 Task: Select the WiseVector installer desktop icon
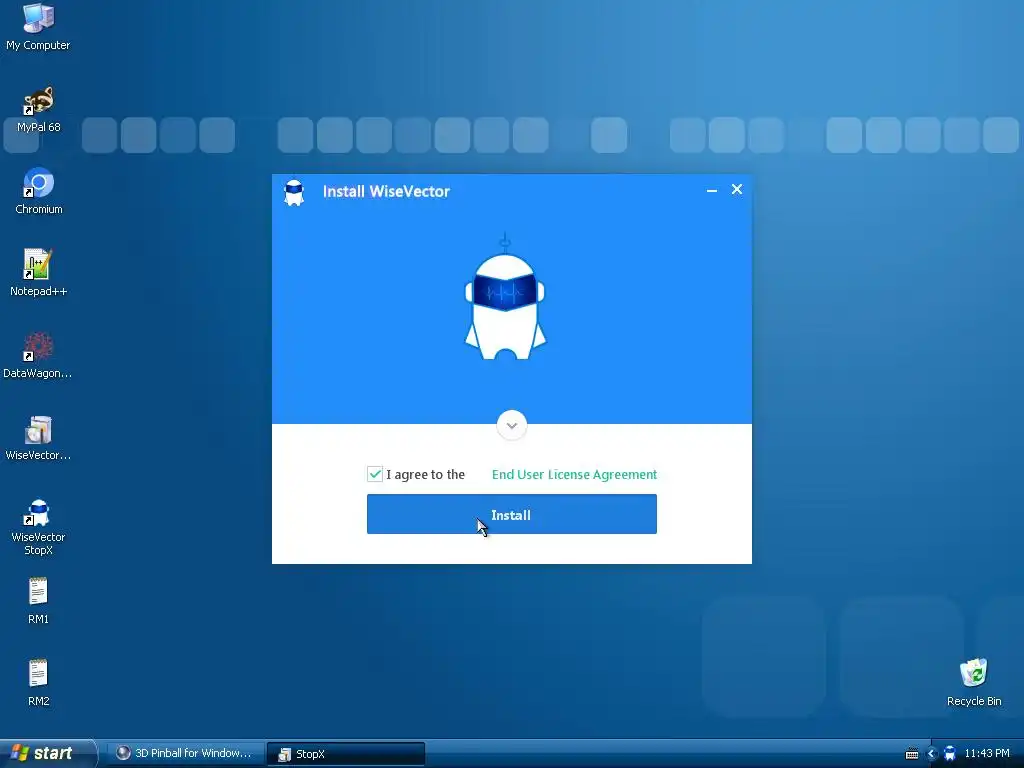(38, 438)
